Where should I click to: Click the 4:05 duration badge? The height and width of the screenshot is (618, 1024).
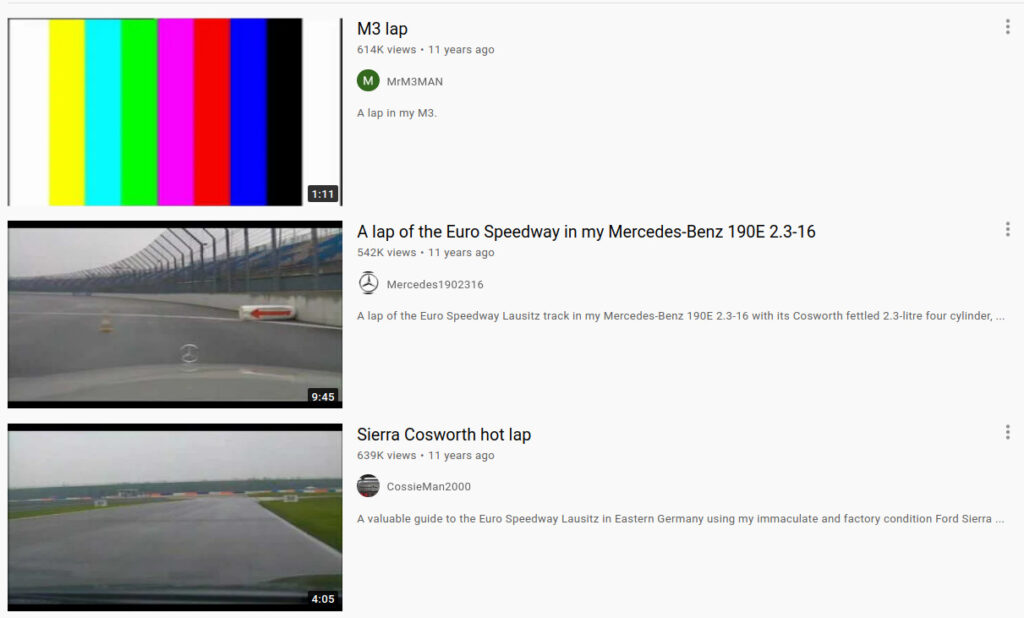[323, 599]
